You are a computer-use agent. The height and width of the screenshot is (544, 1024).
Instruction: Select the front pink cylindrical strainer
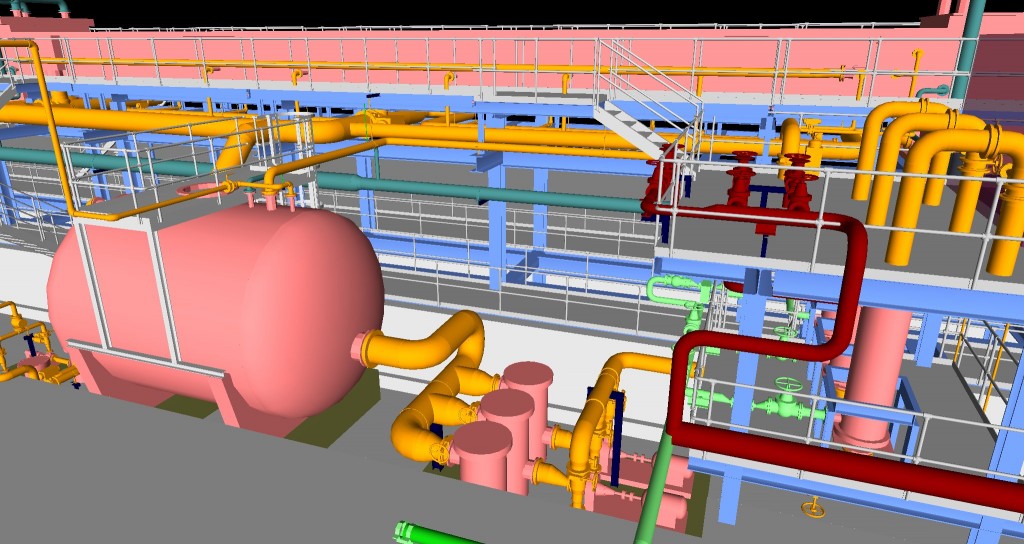click(x=483, y=455)
